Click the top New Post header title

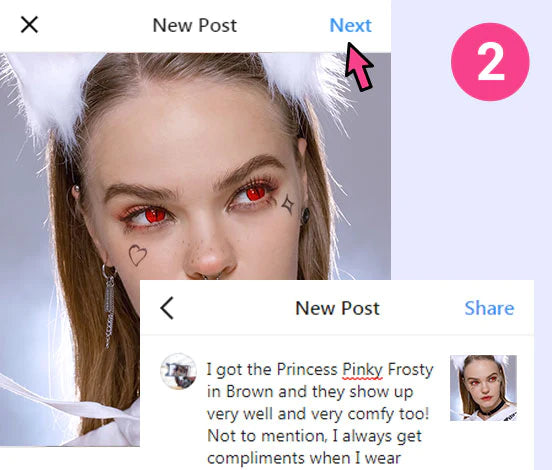(x=195, y=25)
